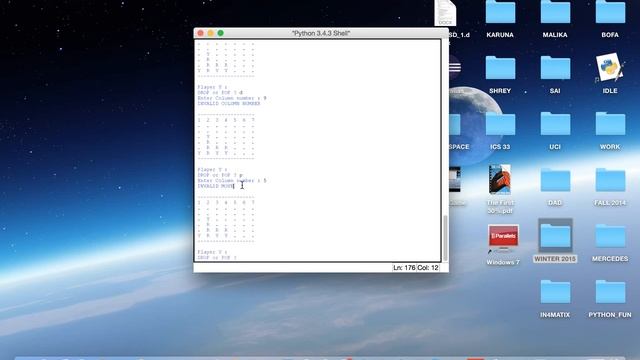Select the DOCX document icon at the top
The height and width of the screenshot is (360, 640).
[x=445, y=12]
